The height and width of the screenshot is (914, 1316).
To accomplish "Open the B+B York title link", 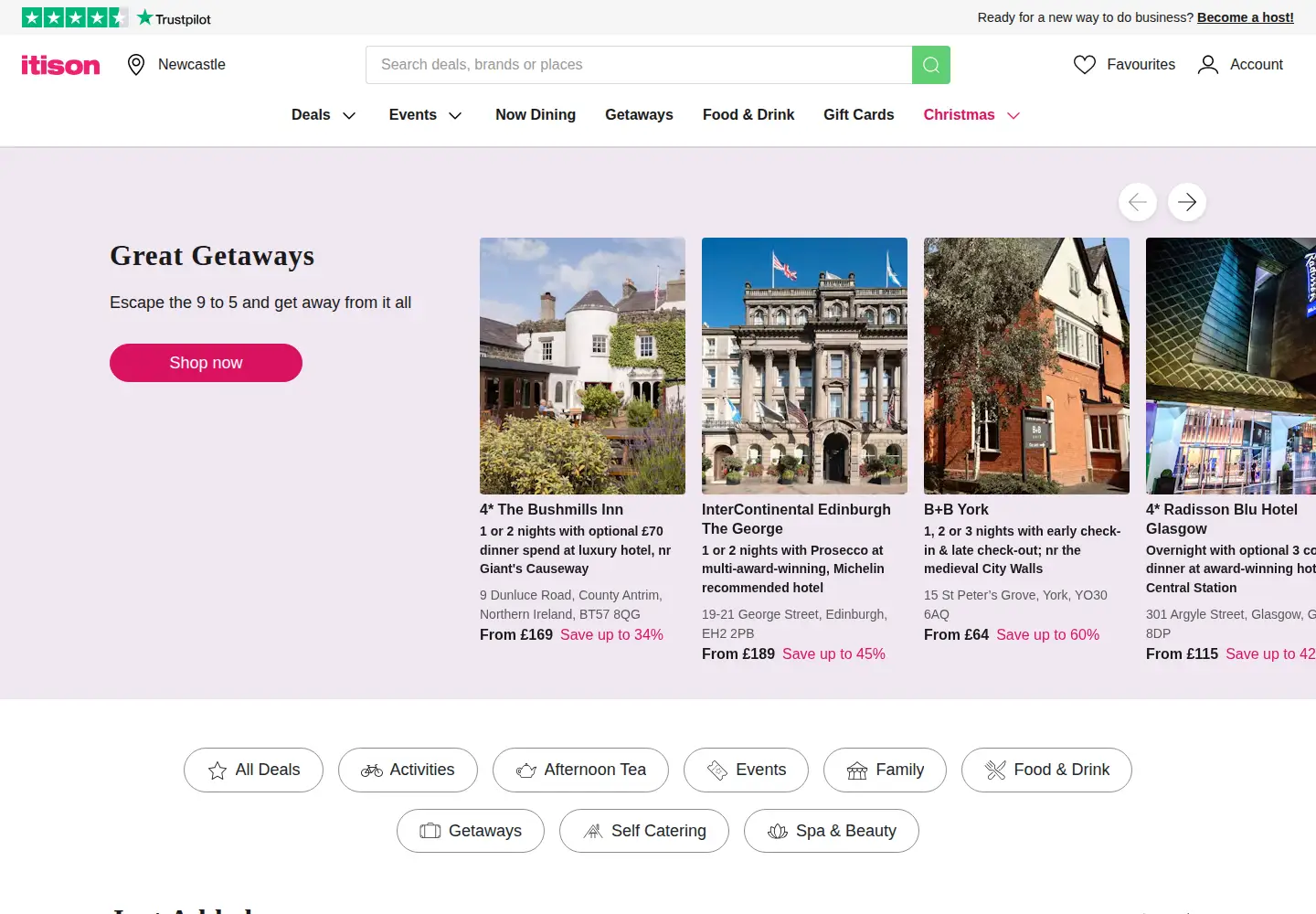I will coord(956,509).
